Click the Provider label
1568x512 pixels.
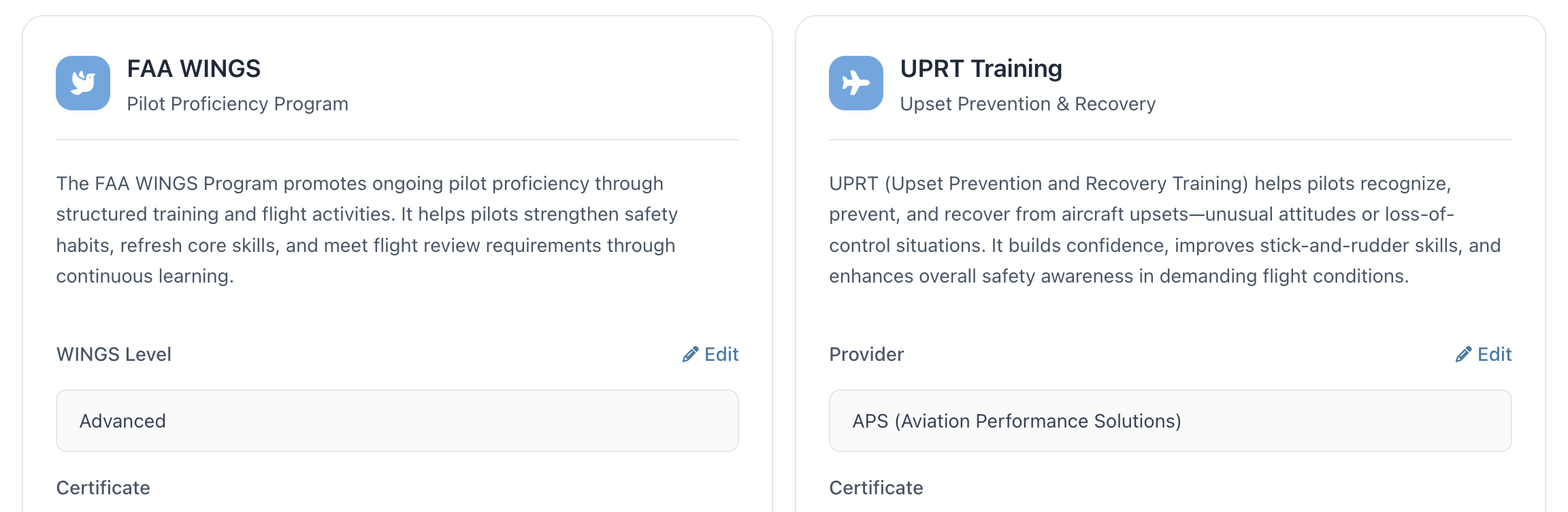[866, 355]
